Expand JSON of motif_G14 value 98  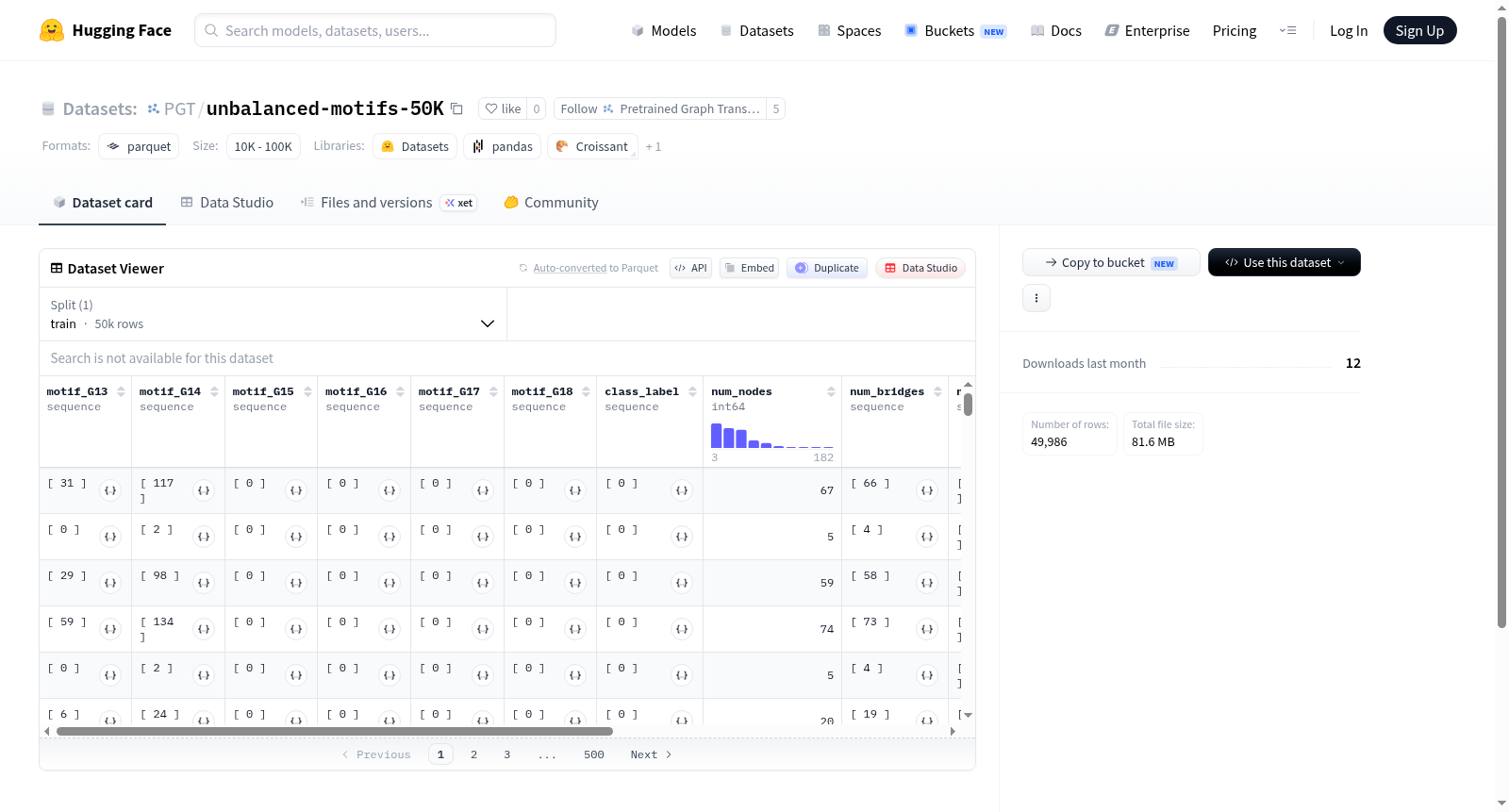pyautogui.click(x=203, y=583)
